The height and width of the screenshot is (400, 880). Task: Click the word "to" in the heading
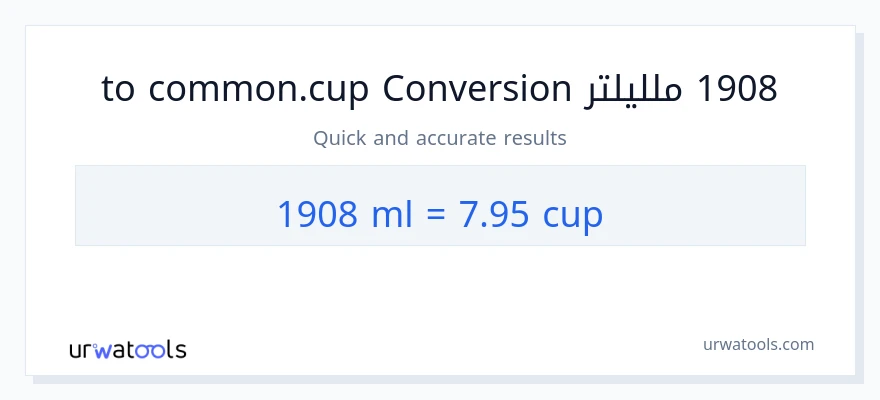[x=118, y=89]
